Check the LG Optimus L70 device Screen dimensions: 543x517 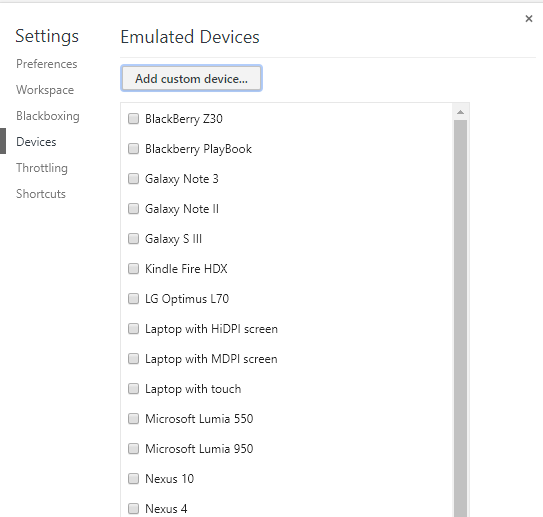click(133, 299)
